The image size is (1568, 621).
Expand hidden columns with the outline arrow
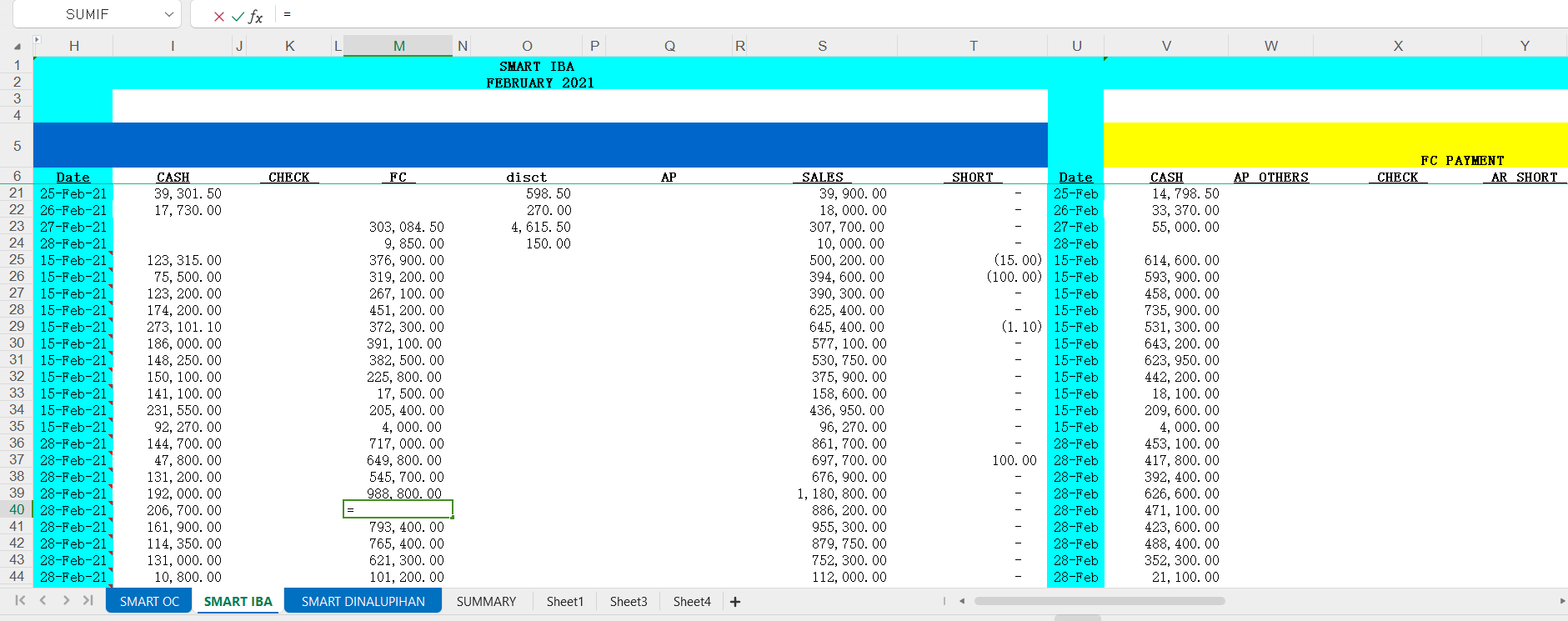coord(37,39)
